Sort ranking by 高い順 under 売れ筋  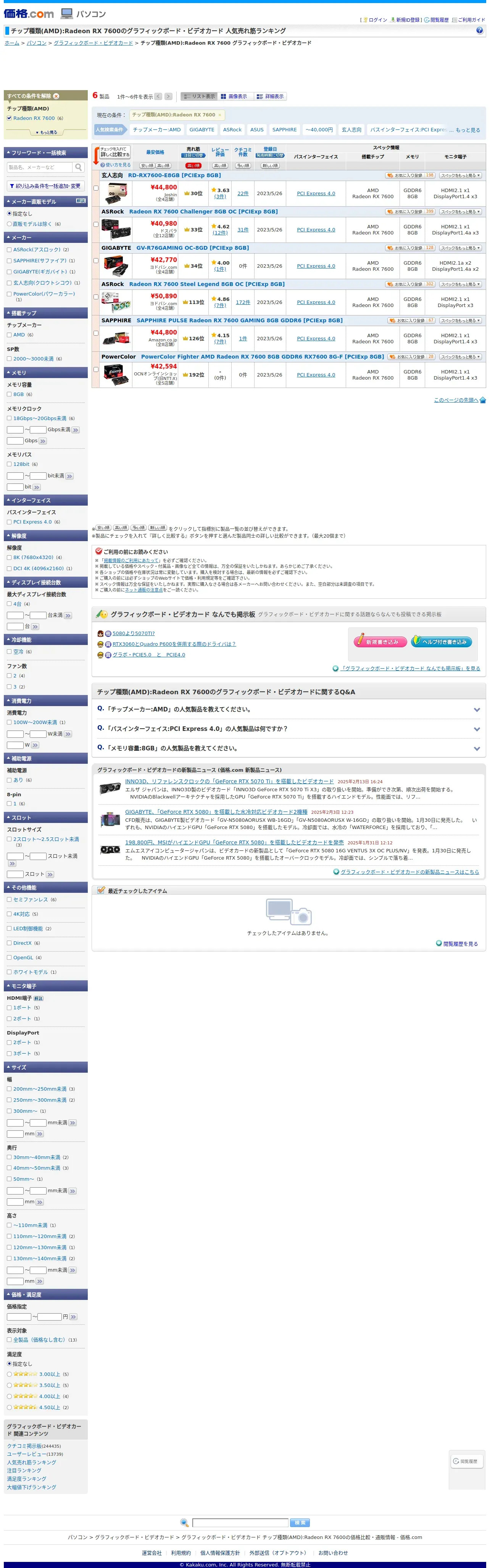pyautogui.click(x=193, y=166)
